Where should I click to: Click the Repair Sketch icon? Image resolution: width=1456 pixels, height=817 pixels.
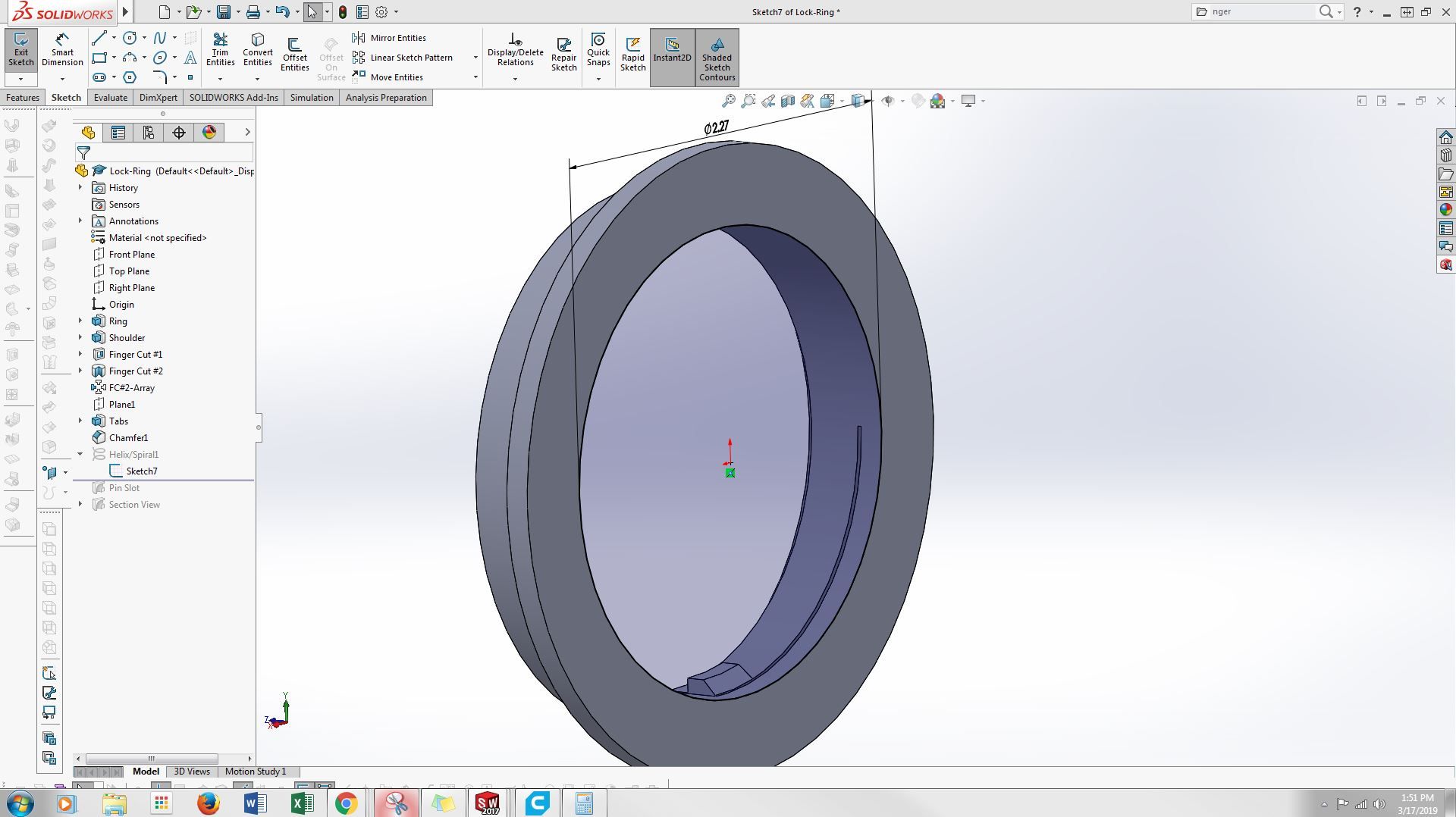click(x=563, y=55)
